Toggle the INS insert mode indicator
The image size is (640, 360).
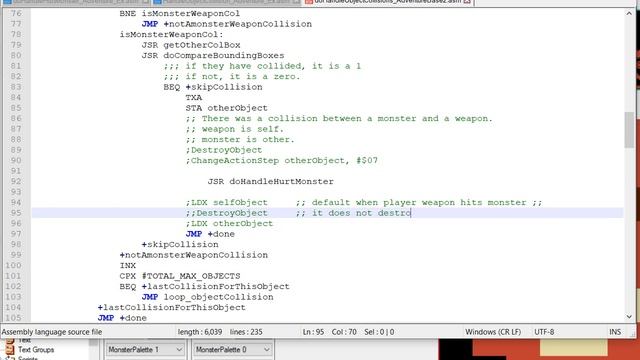pyautogui.click(x=615, y=332)
